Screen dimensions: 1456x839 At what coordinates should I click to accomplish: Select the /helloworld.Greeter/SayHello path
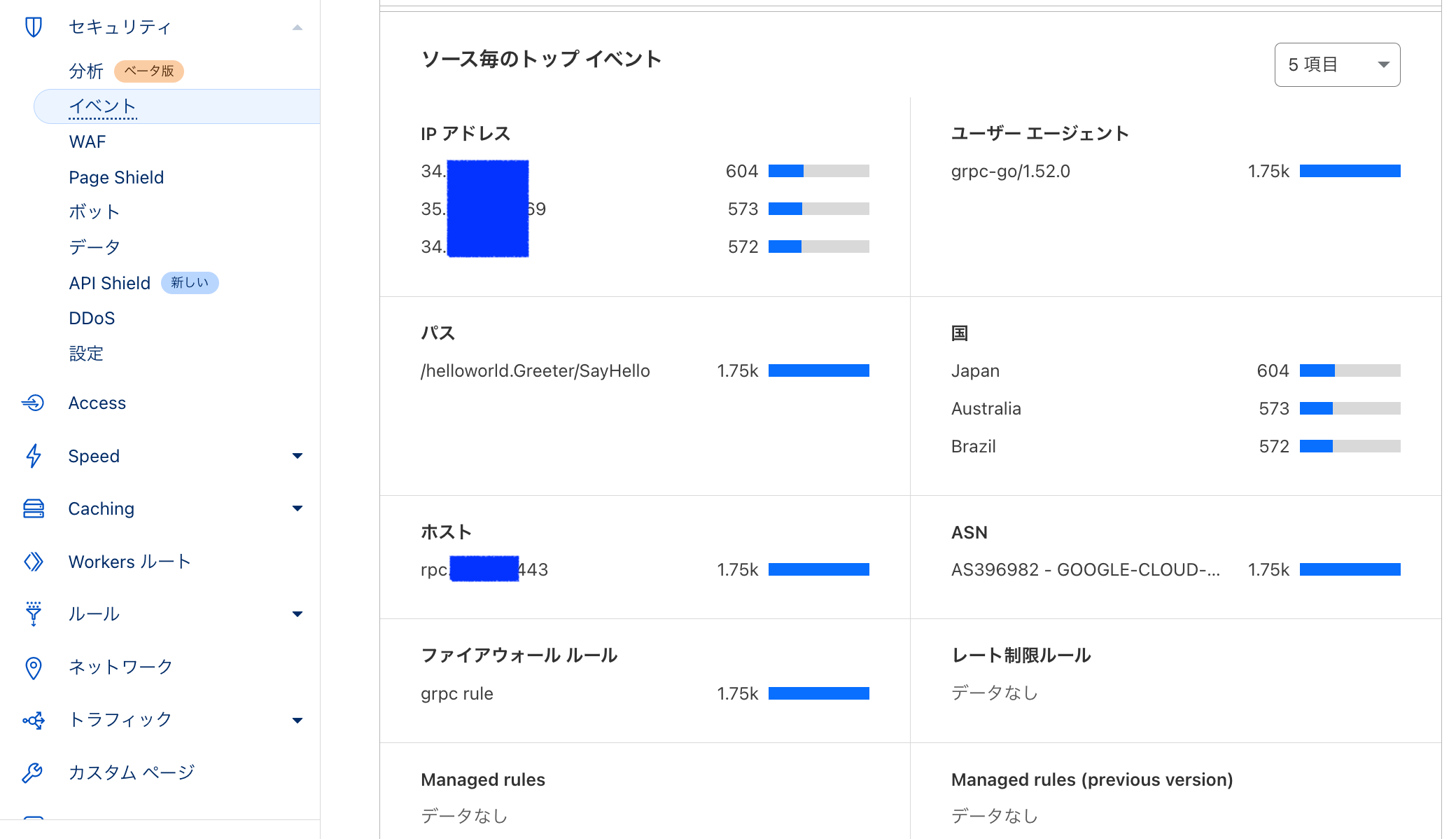(535, 370)
